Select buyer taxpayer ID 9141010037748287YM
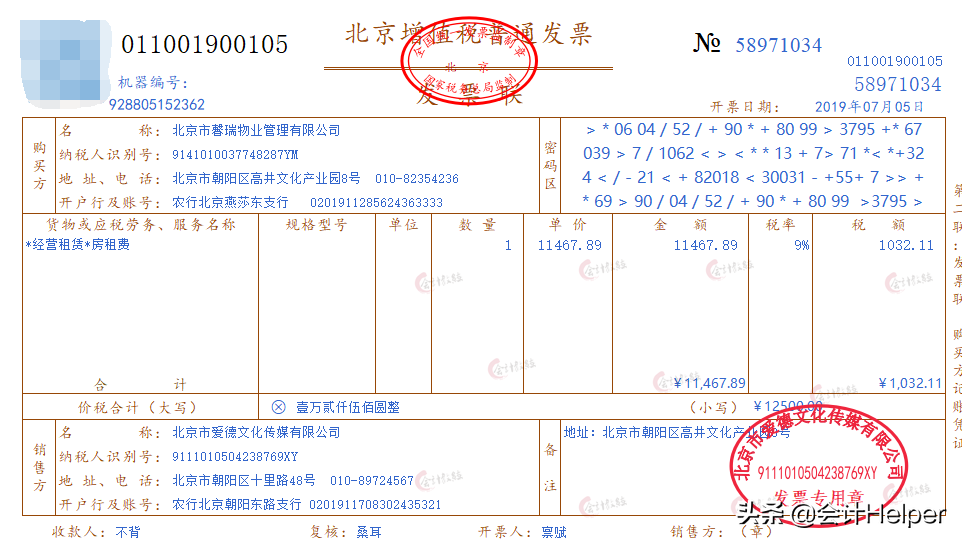 point(235,155)
